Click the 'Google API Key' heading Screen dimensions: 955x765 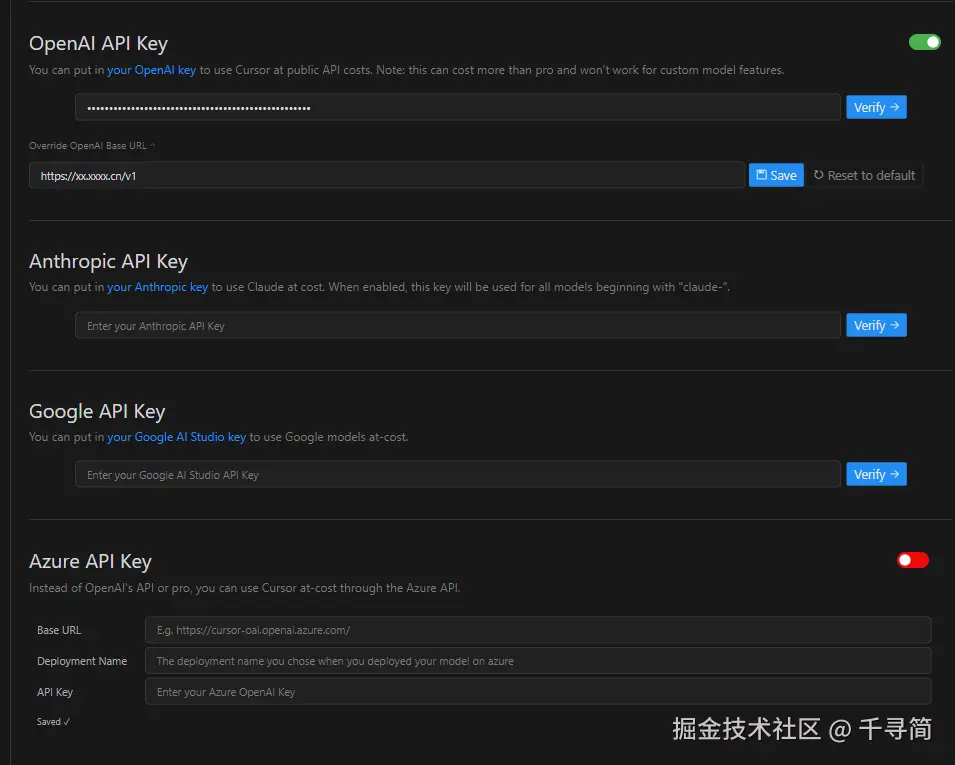(97, 411)
